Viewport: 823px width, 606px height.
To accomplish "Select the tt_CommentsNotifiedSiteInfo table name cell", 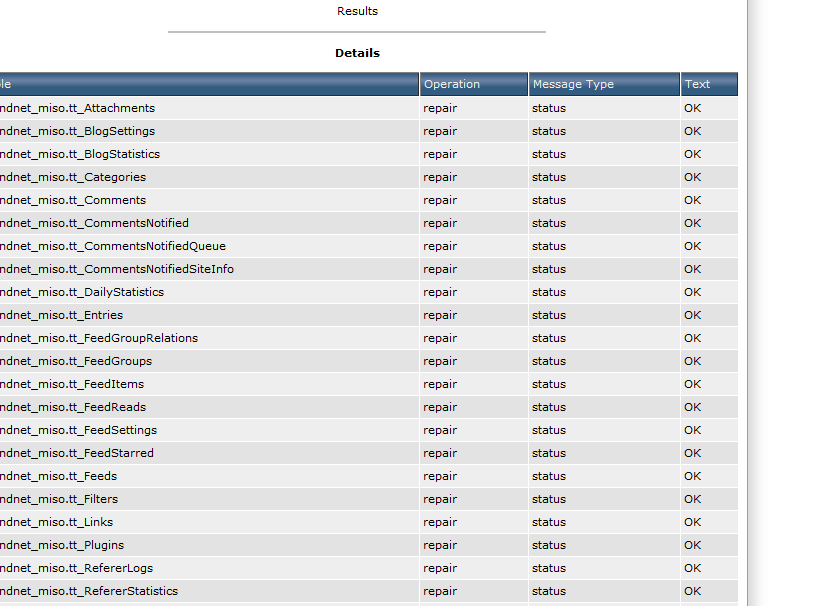I will pyautogui.click(x=209, y=269).
